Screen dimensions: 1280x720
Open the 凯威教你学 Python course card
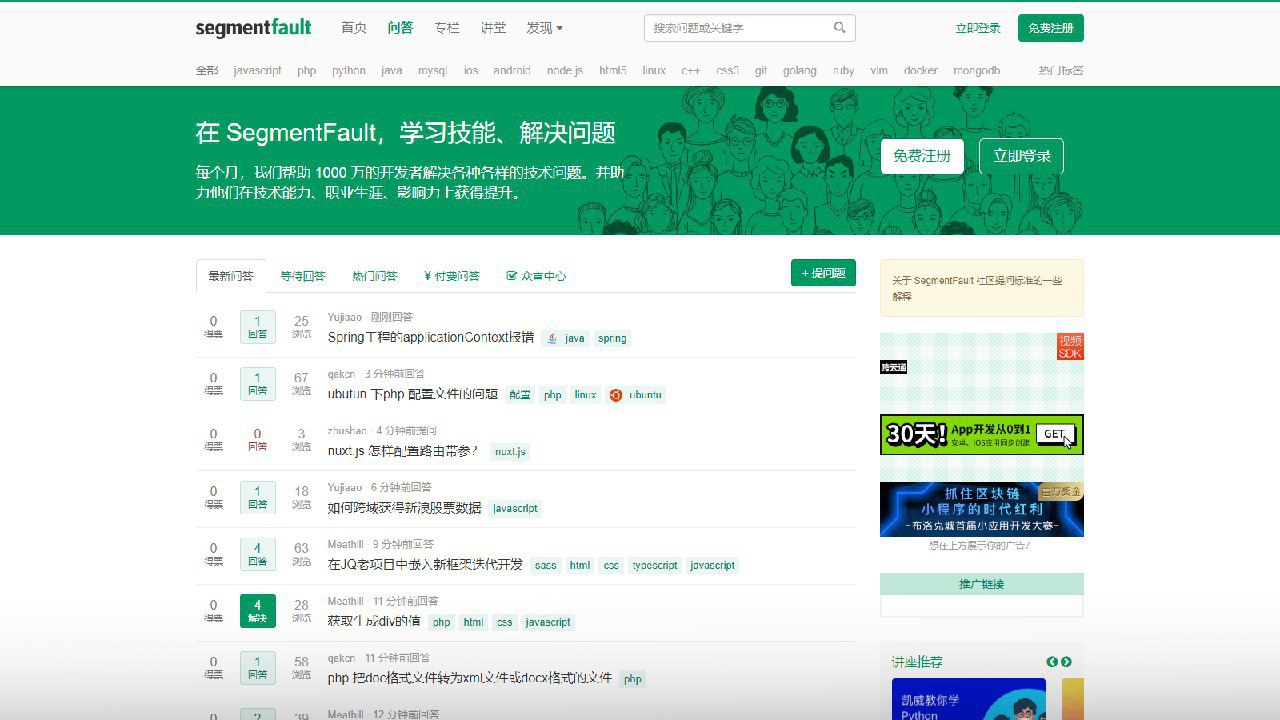(x=968, y=699)
